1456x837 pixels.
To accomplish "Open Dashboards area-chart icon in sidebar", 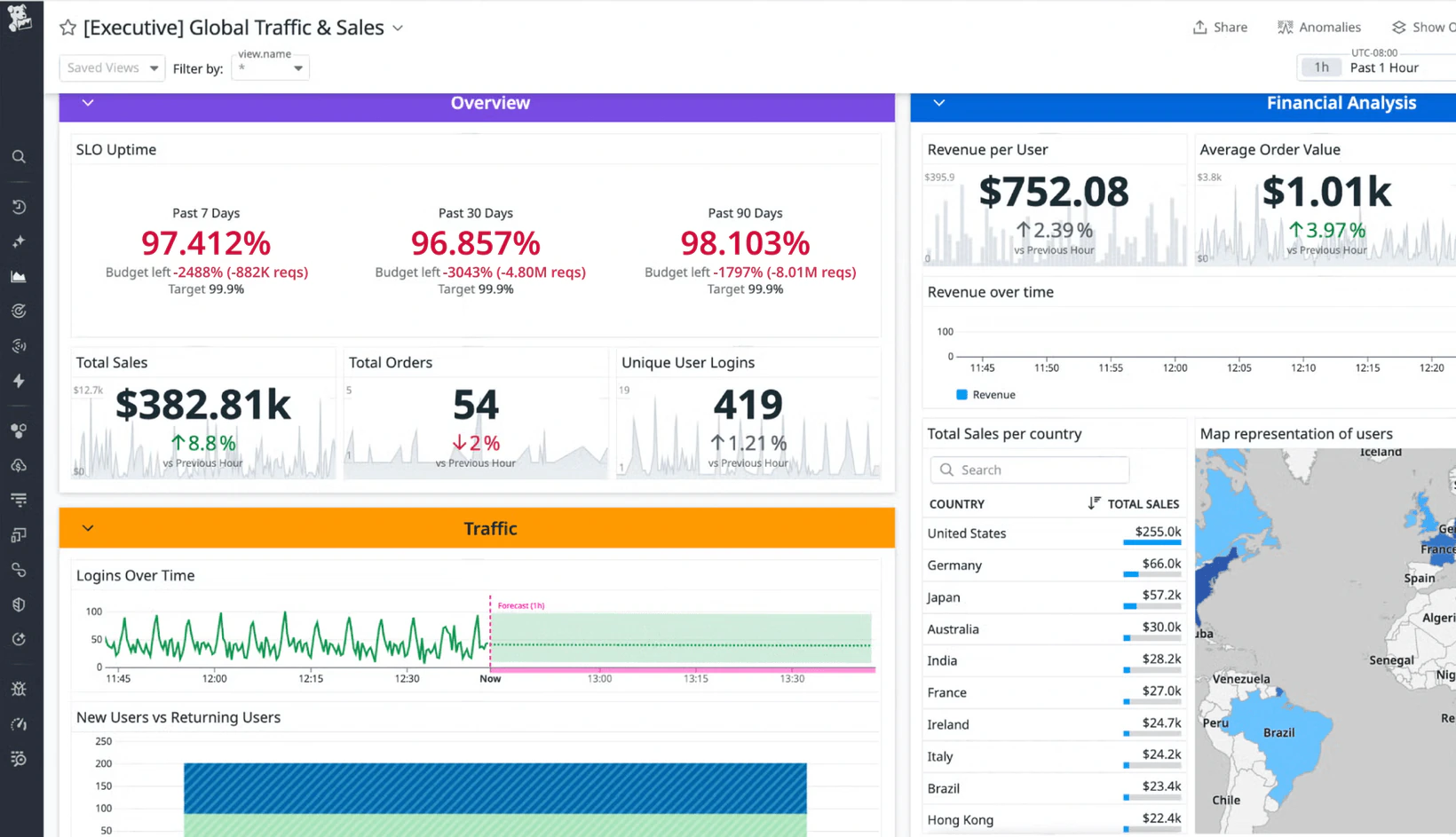I will click(19, 277).
